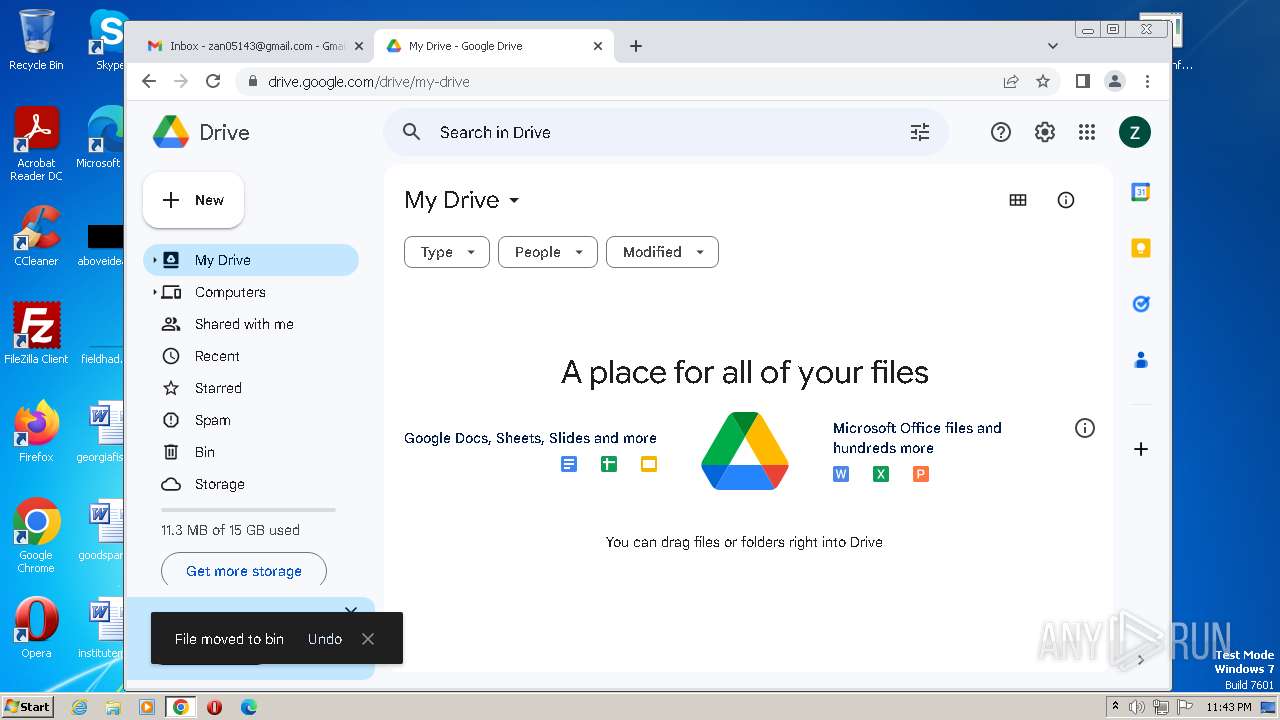Go back in browser history
The image size is (1280, 720).
(149, 81)
